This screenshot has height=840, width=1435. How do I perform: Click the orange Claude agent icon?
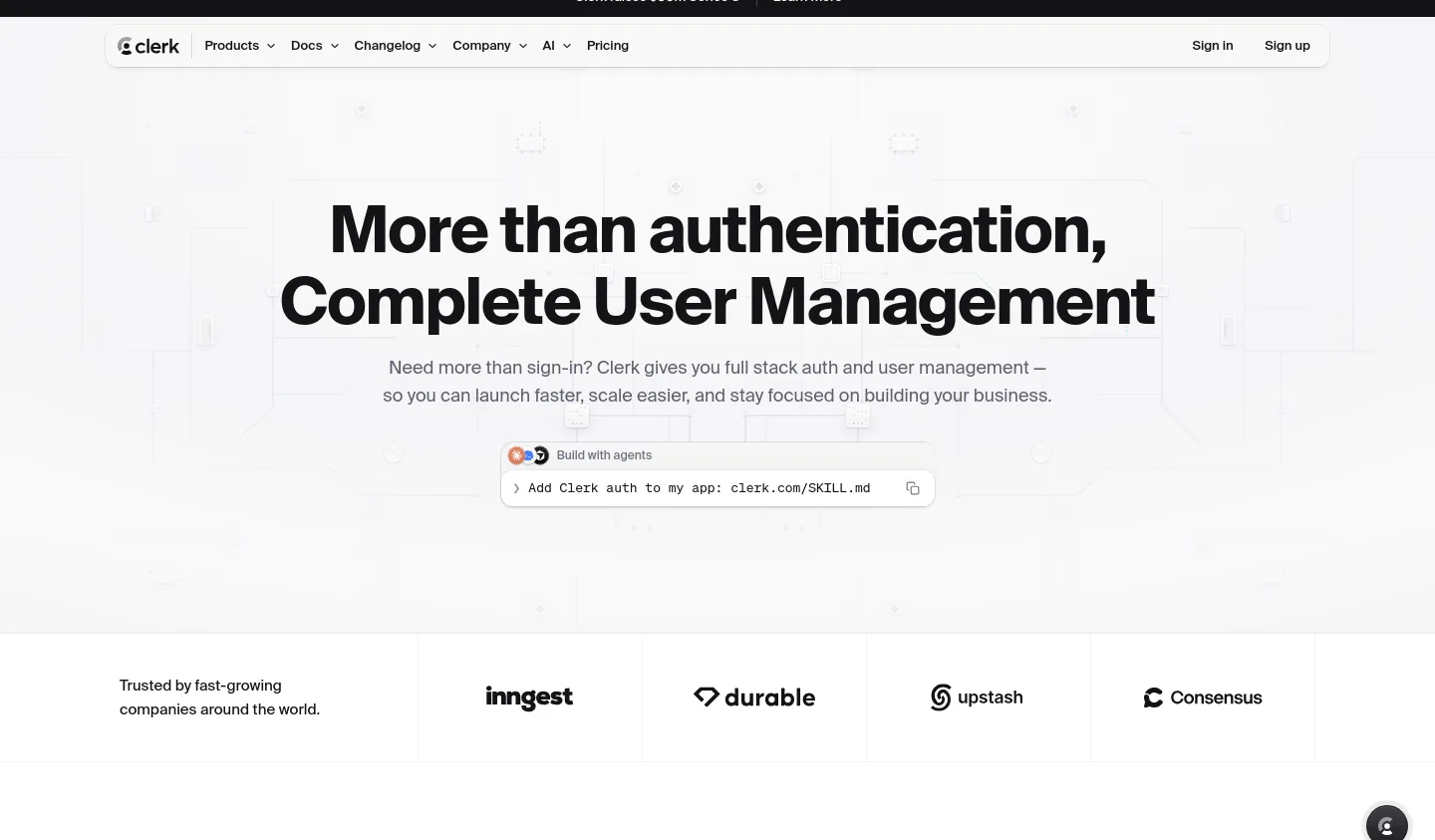516,455
